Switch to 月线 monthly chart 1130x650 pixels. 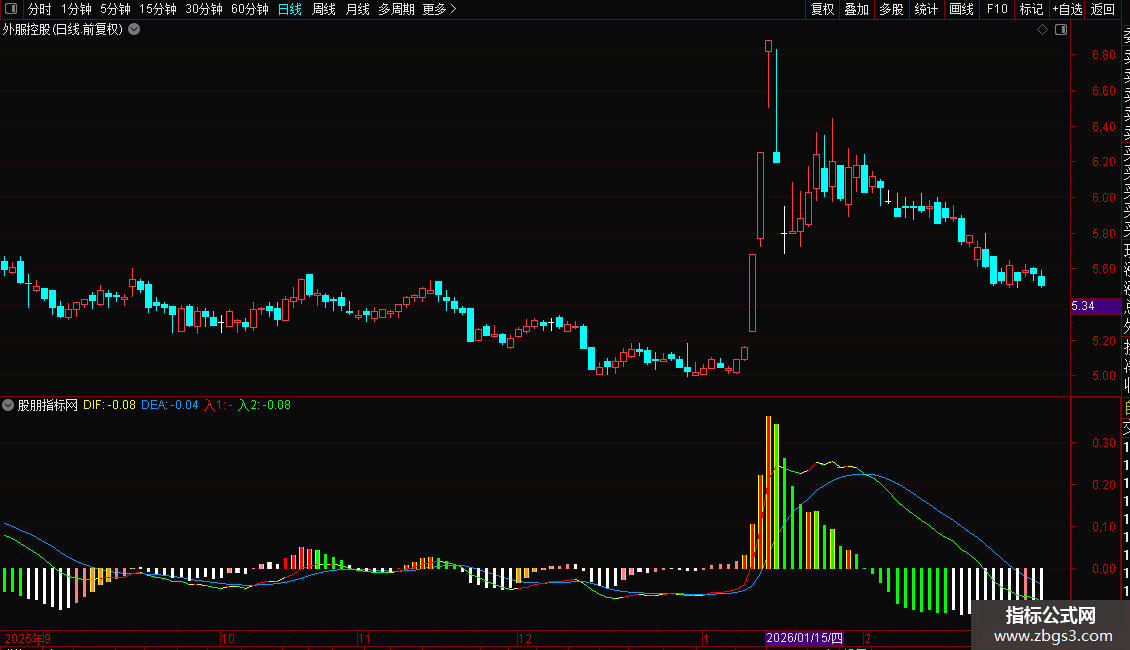(x=357, y=9)
